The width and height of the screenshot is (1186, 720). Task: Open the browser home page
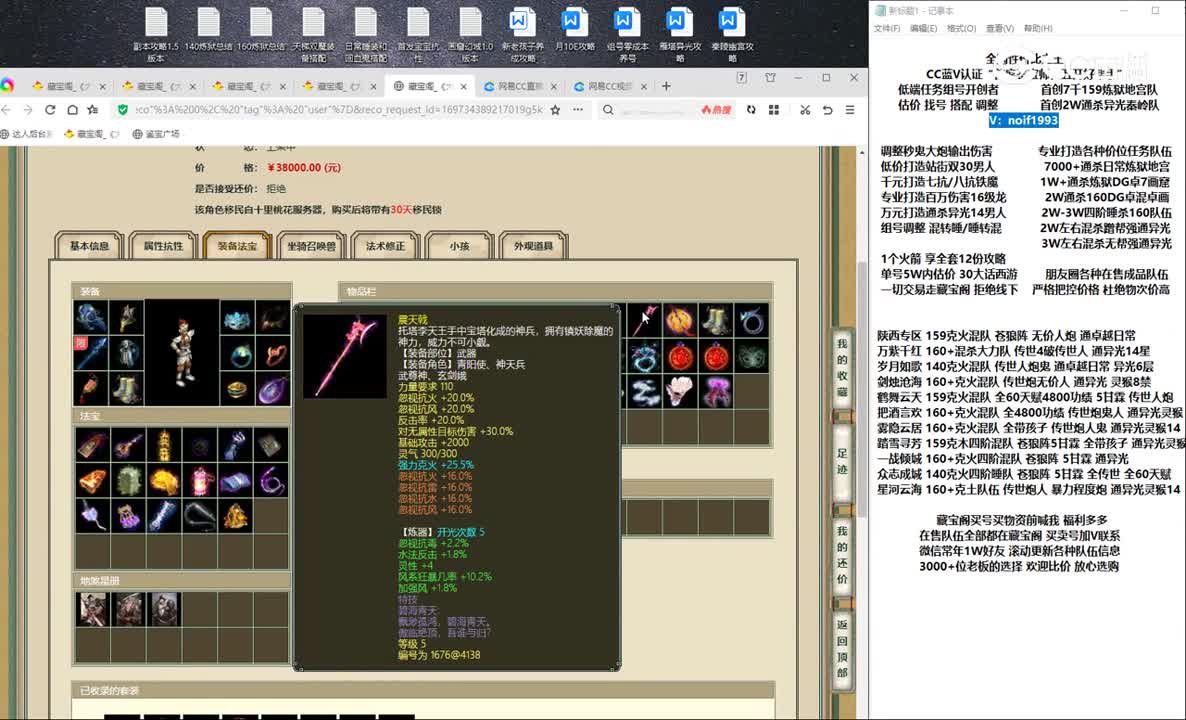[x=72, y=110]
